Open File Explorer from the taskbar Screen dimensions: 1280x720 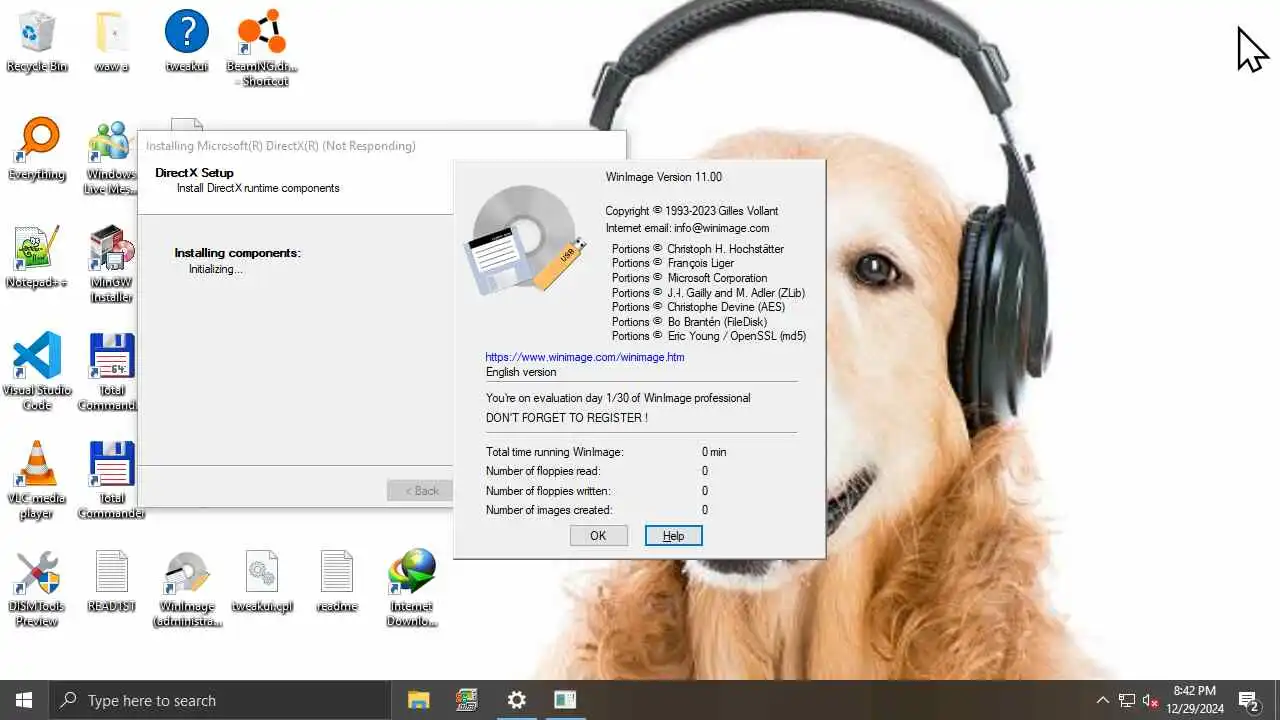pyautogui.click(x=418, y=700)
